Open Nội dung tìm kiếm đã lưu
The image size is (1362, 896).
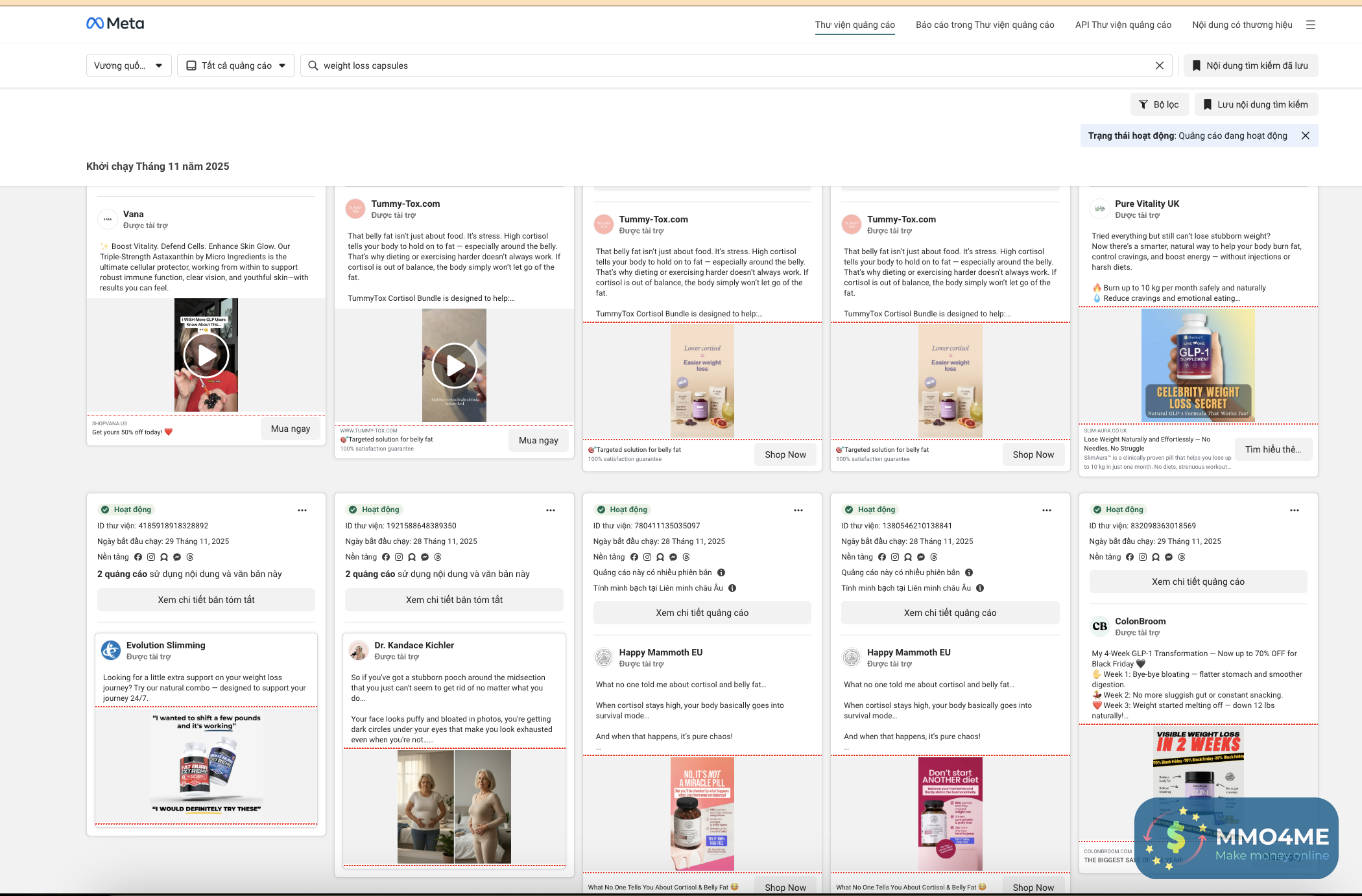tap(1250, 65)
